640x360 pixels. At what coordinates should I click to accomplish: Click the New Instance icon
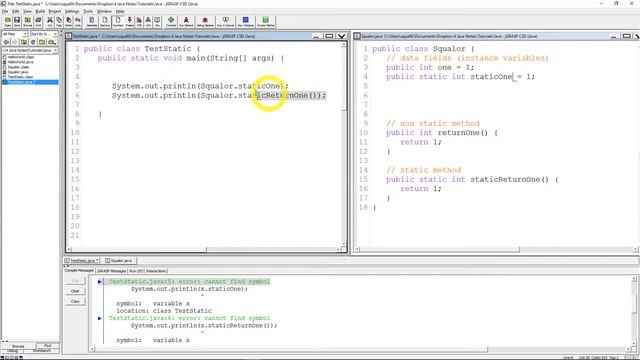(x=246, y=22)
